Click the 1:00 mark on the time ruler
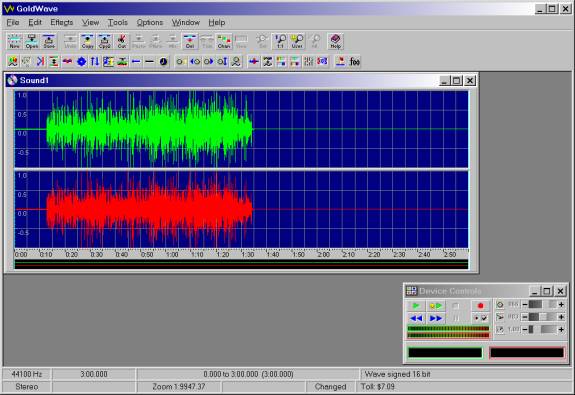The height and width of the screenshot is (395, 575). [172, 254]
